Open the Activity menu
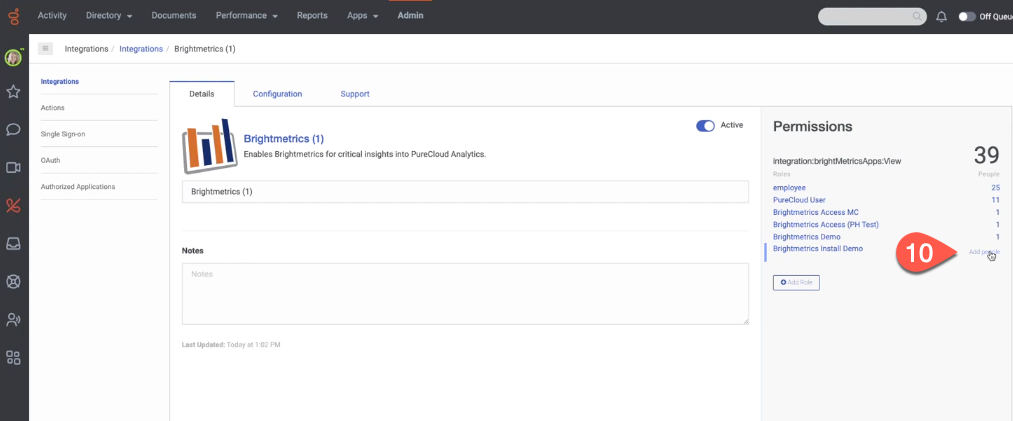The width and height of the screenshot is (1013, 421). point(52,15)
